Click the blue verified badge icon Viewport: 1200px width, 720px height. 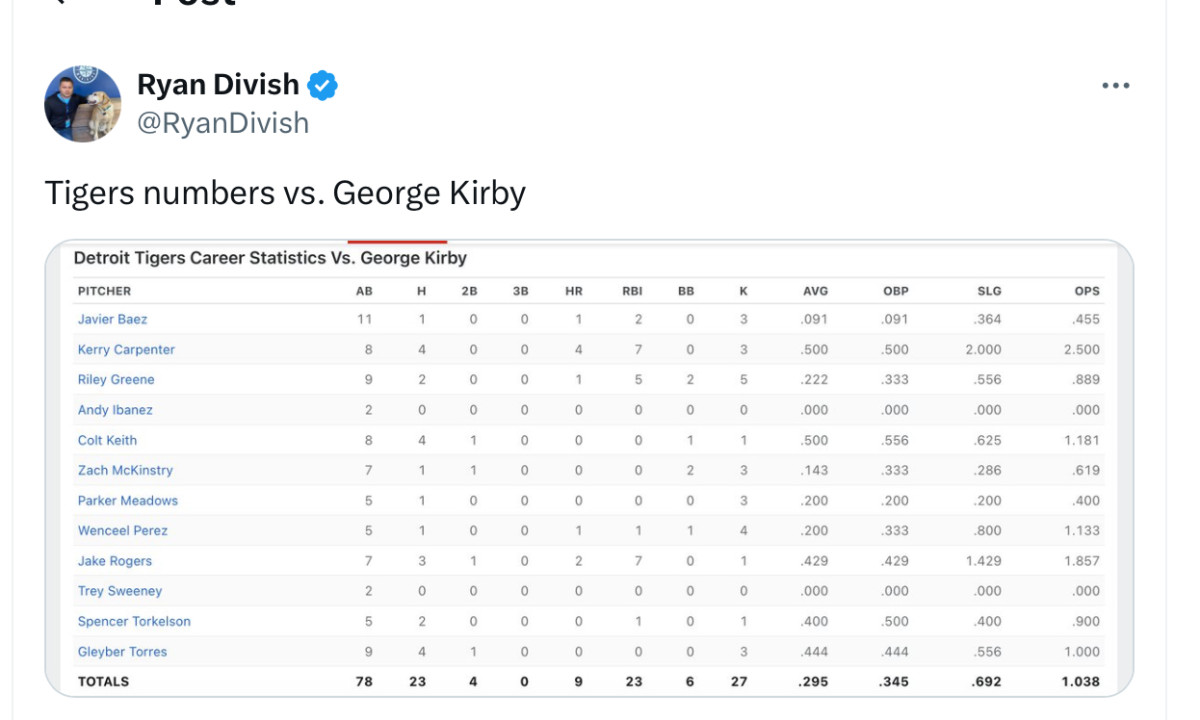tap(322, 86)
